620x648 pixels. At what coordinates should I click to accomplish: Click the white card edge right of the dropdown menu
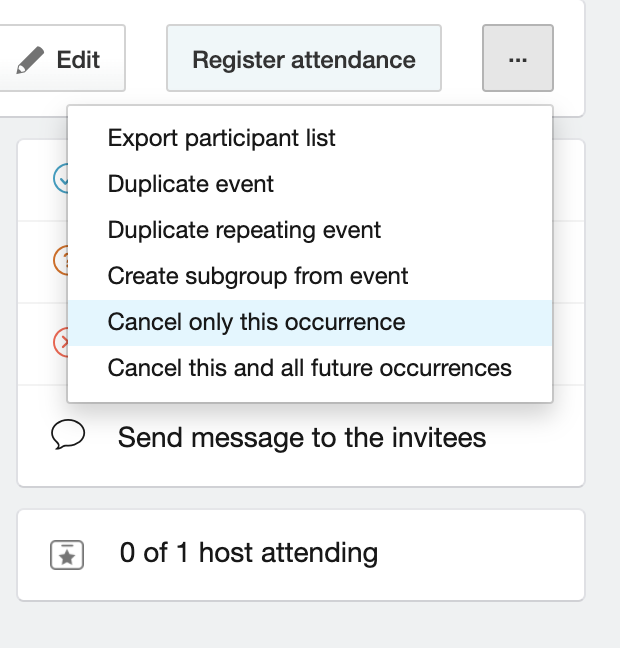[569, 264]
